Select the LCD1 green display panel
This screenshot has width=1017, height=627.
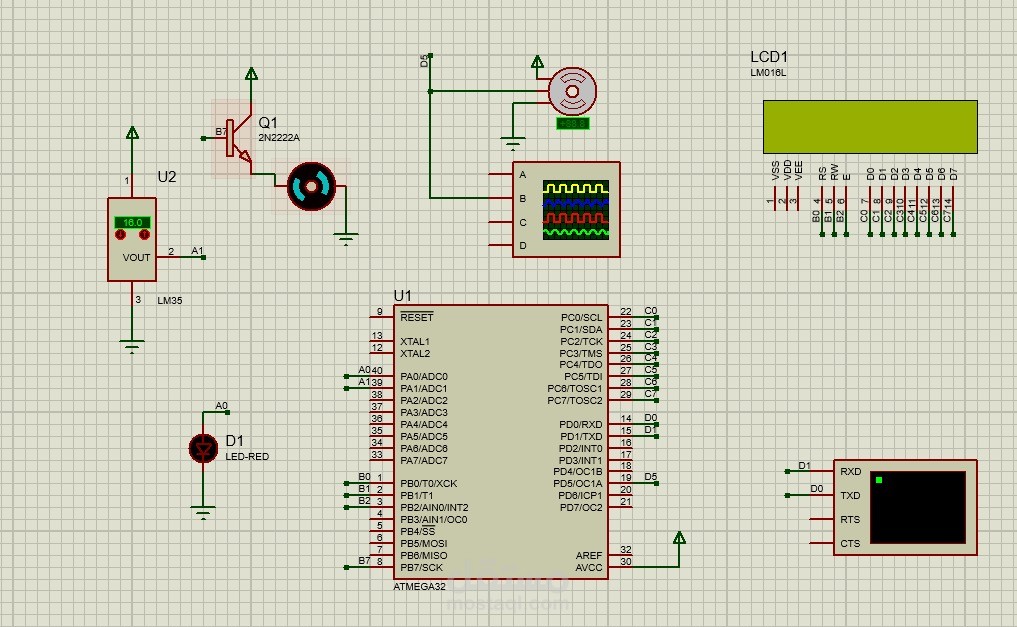point(870,127)
